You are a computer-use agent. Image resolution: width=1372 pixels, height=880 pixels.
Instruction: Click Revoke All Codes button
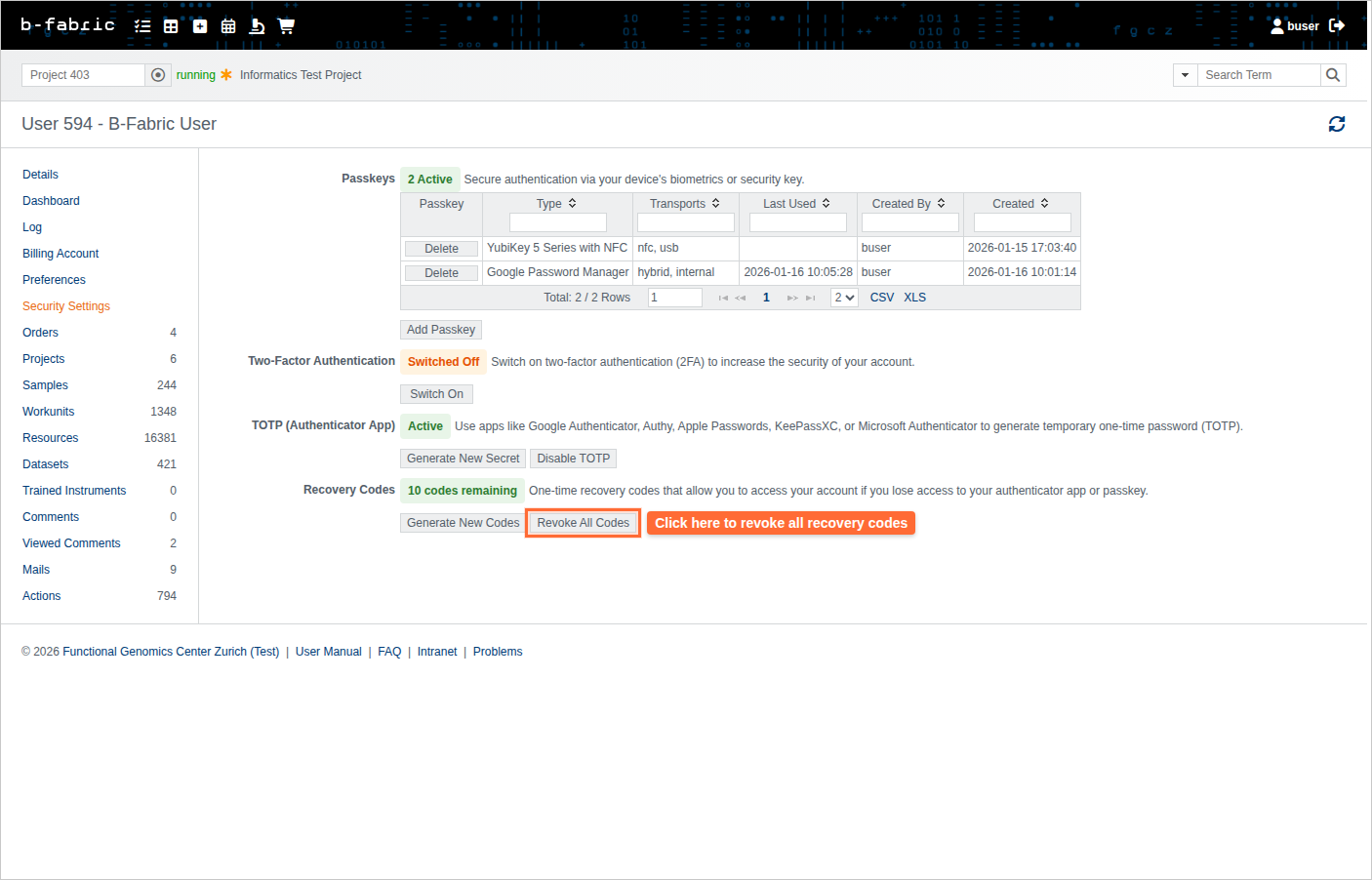583,523
